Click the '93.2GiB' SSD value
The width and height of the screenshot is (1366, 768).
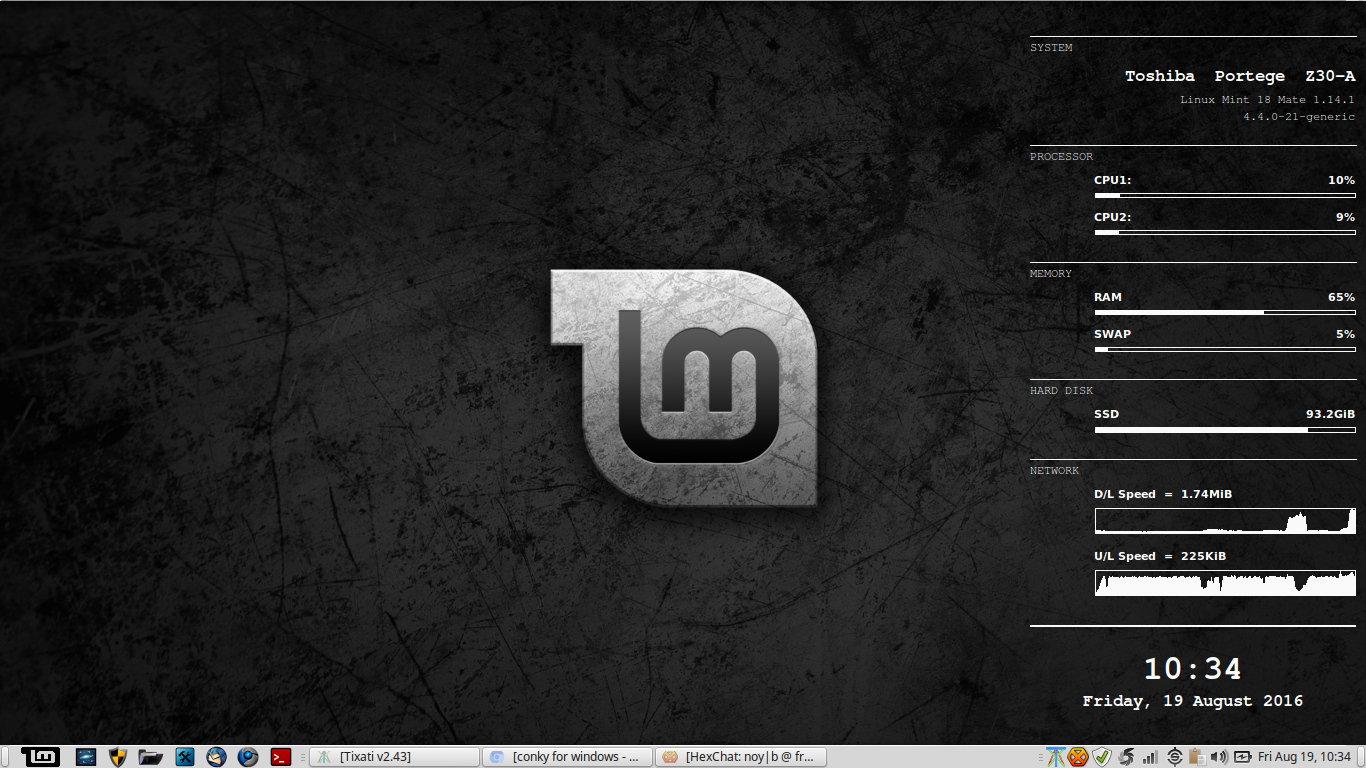coord(1330,414)
